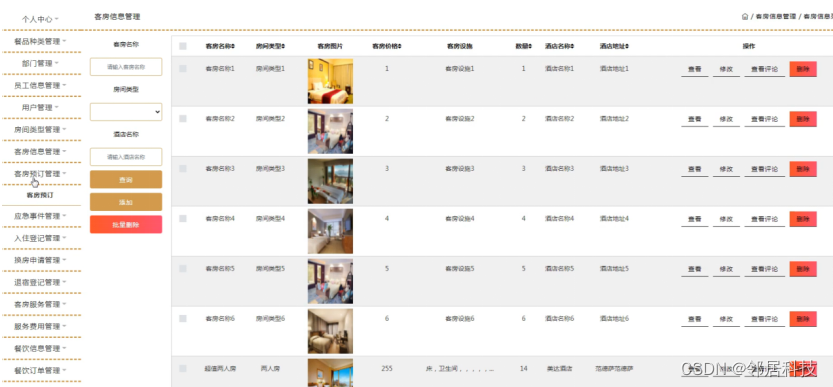Expand the 员工信息管理 sidebar menu
The width and height of the screenshot is (833, 387).
click(x=40, y=85)
